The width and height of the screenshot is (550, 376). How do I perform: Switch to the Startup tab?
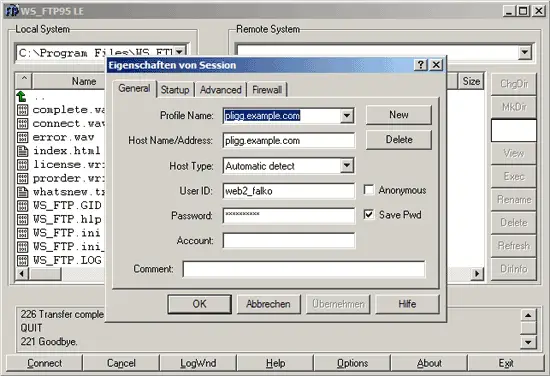(x=175, y=90)
